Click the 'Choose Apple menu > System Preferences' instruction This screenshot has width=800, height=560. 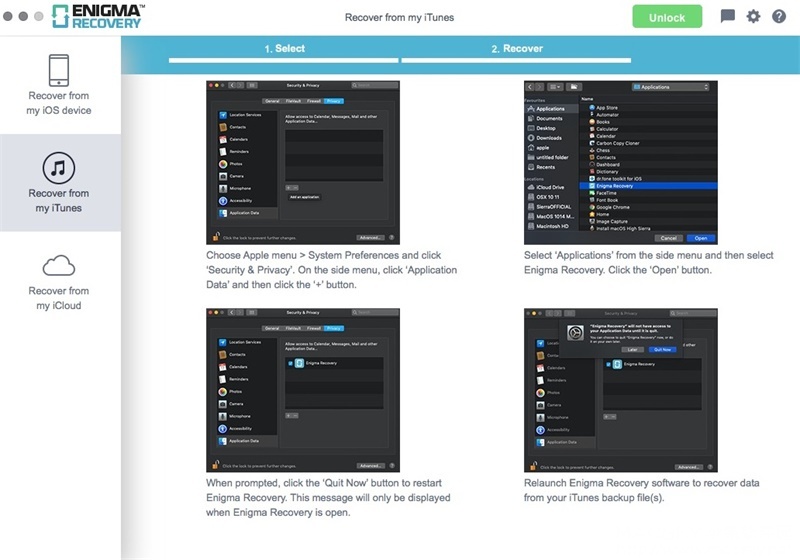[332, 270]
